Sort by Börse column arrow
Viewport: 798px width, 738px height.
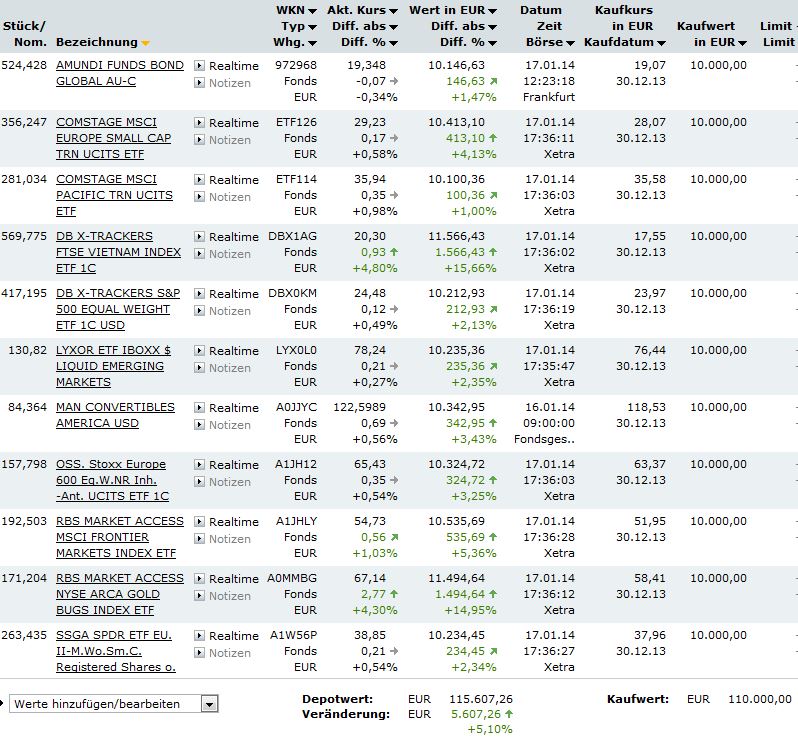tap(570, 44)
